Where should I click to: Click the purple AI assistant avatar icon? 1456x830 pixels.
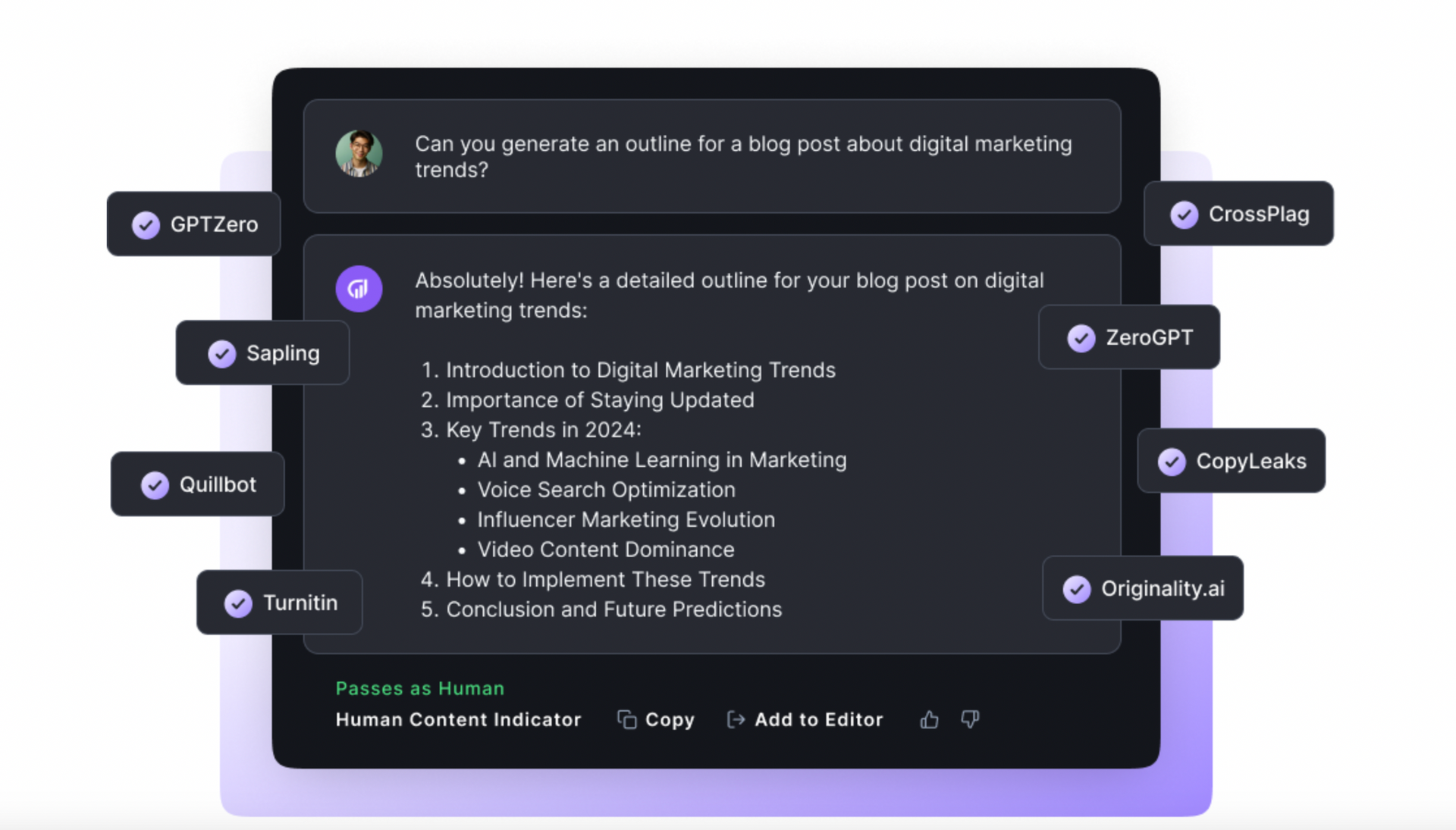[359, 289]
